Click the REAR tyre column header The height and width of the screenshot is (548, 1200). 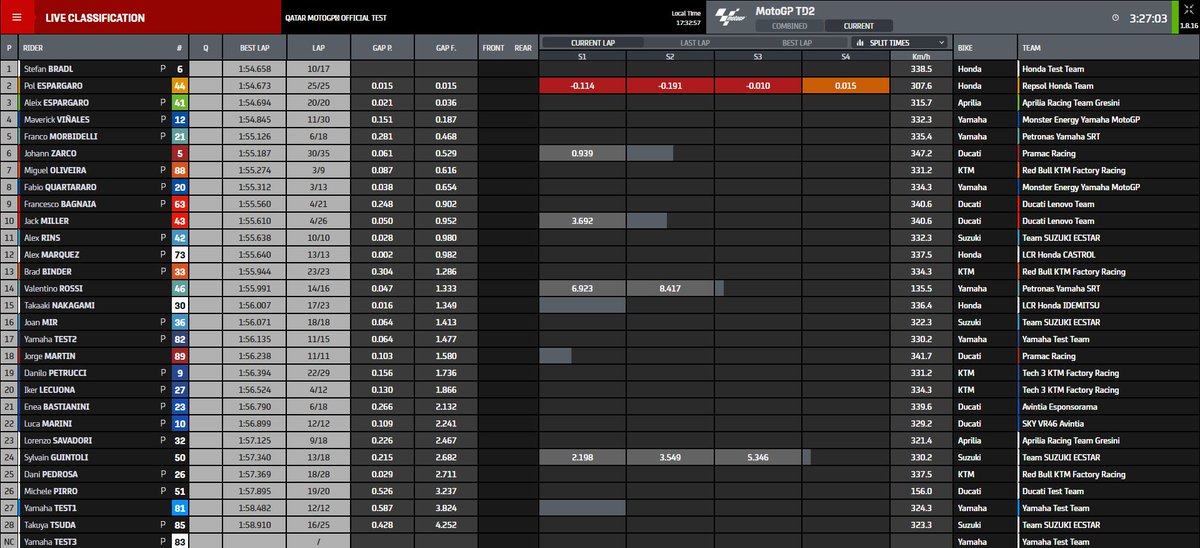tap(523, 48)
